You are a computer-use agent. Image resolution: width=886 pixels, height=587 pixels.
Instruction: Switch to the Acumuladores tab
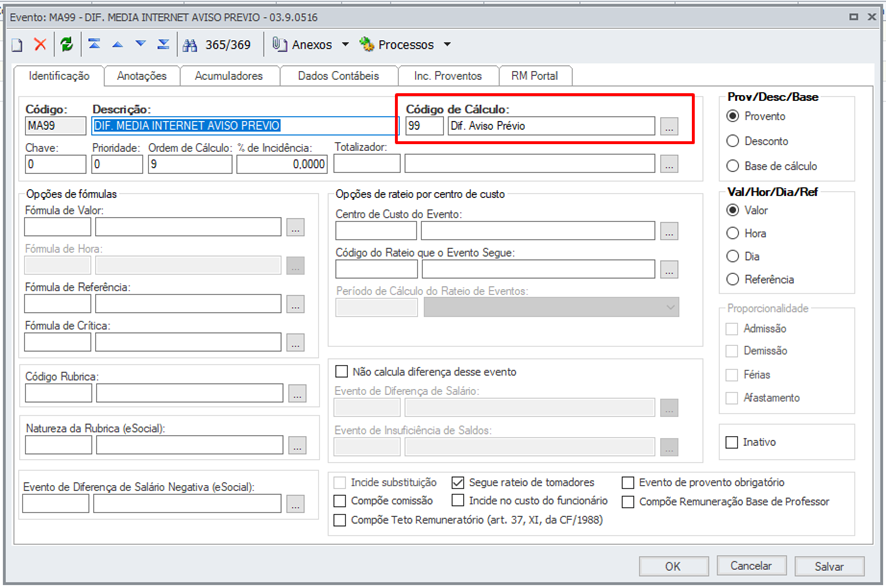(x=229, y=76)
